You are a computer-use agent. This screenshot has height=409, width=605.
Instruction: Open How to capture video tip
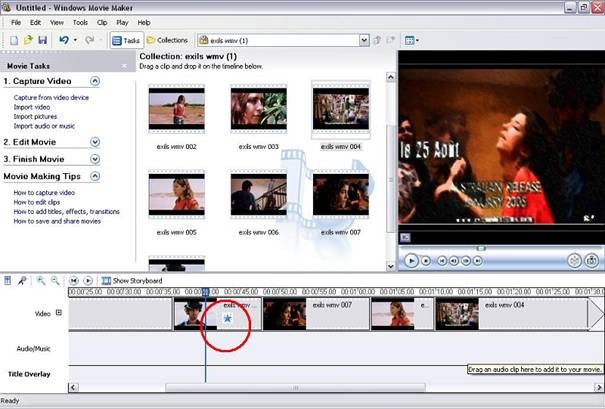coord(44,193)
